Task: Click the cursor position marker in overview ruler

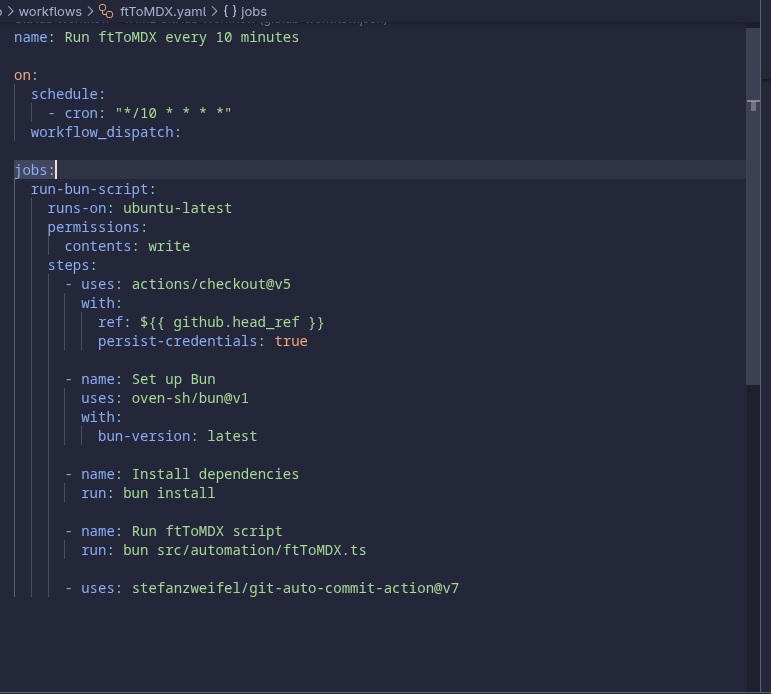Action: tap(753, 104)
